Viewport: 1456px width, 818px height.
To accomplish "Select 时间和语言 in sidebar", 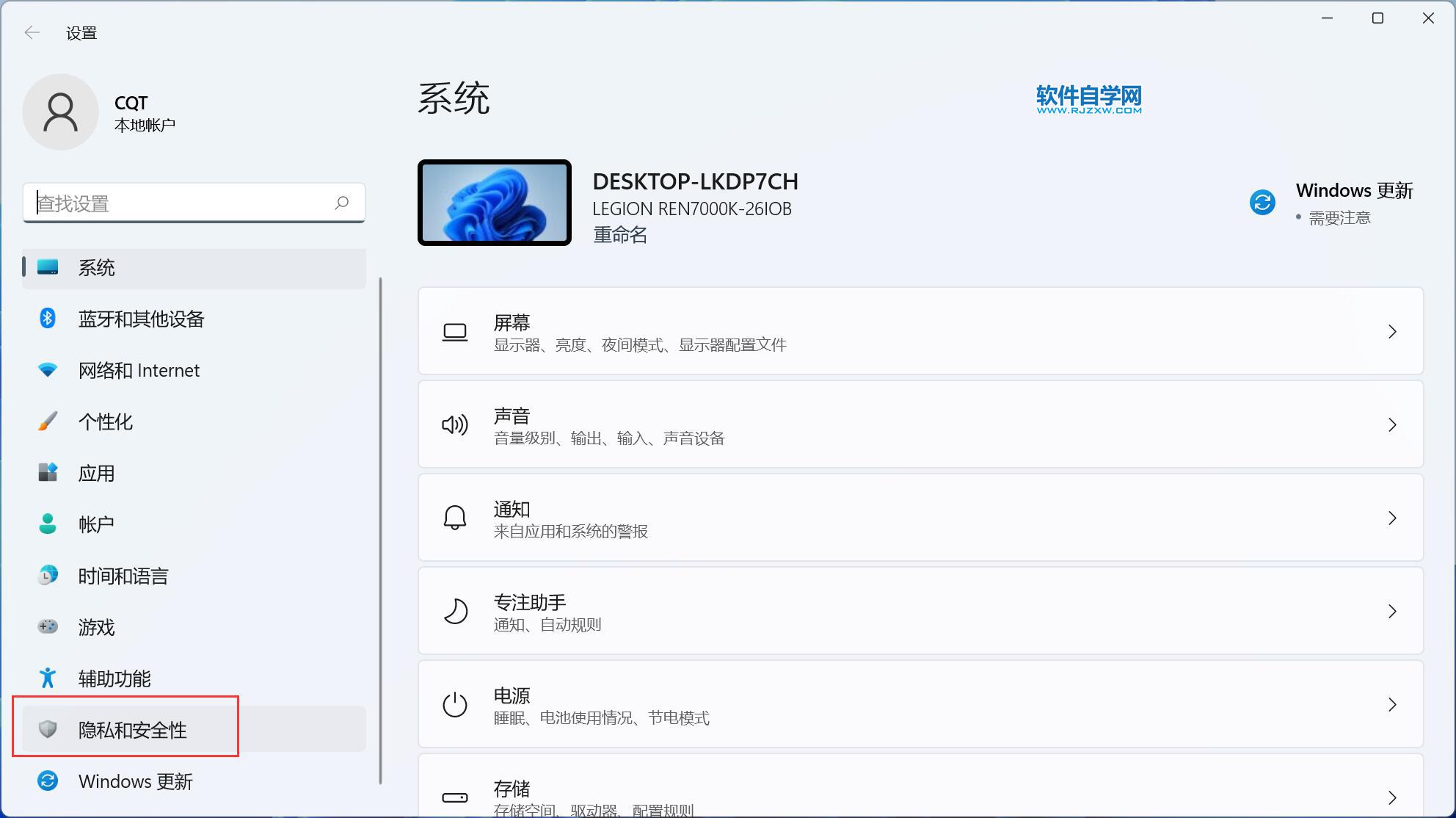I will pyautogui.click(x=123, y=576).
